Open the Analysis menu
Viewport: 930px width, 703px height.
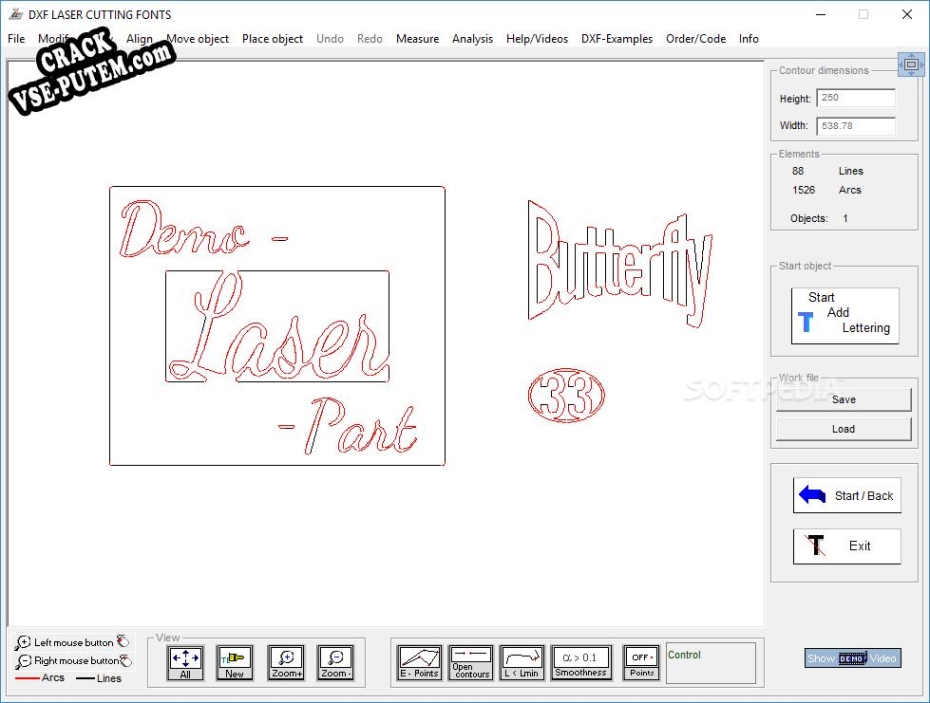point(472,39)
